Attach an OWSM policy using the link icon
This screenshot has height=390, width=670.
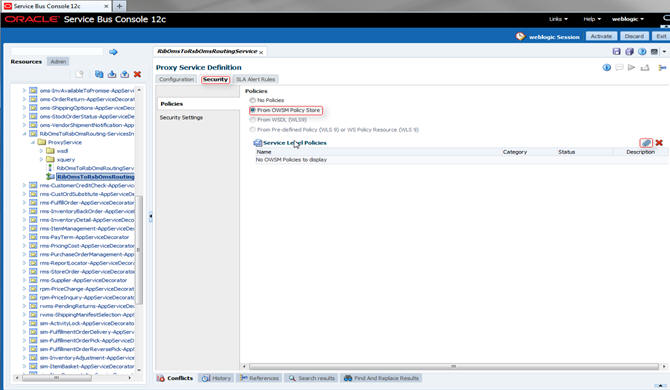[646, 143]
